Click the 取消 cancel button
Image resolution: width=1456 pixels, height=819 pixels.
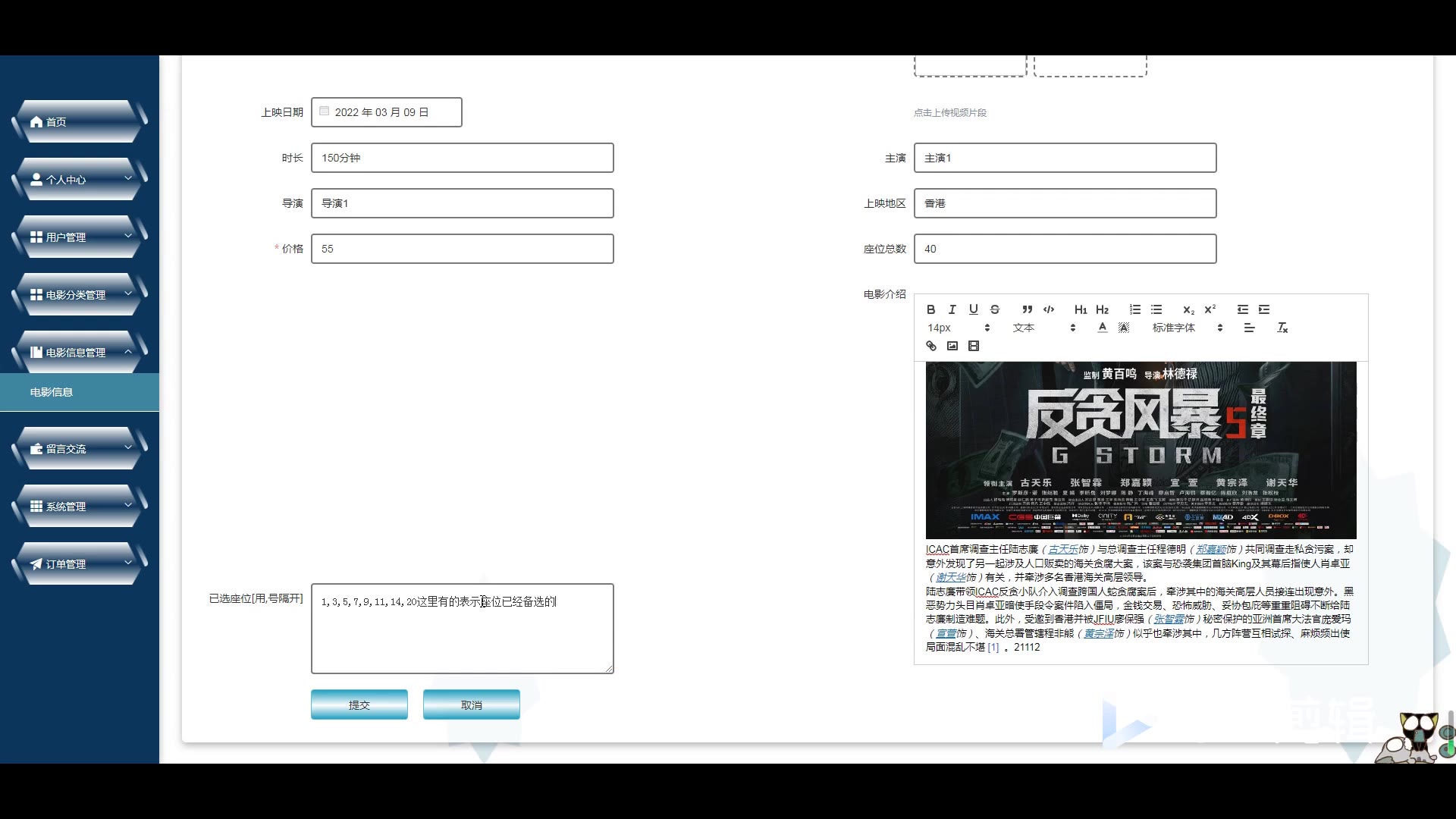tap(472, 704)
